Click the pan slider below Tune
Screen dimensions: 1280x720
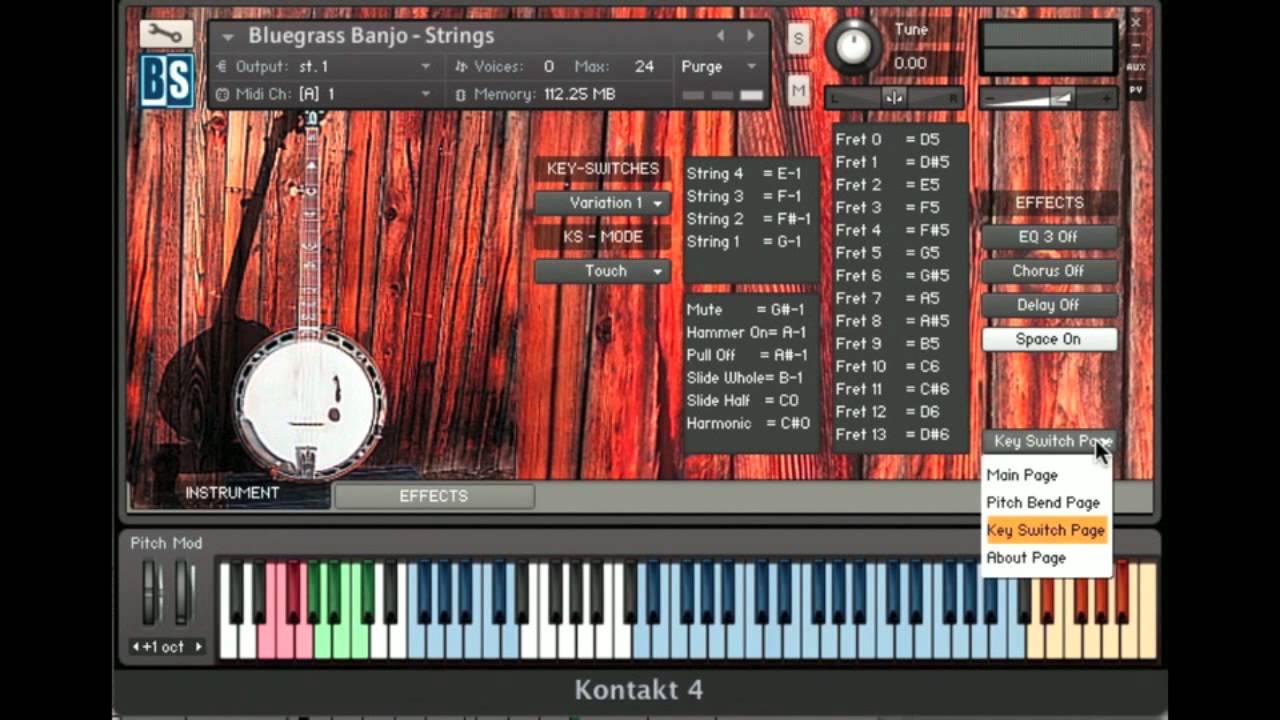(894, 97)
